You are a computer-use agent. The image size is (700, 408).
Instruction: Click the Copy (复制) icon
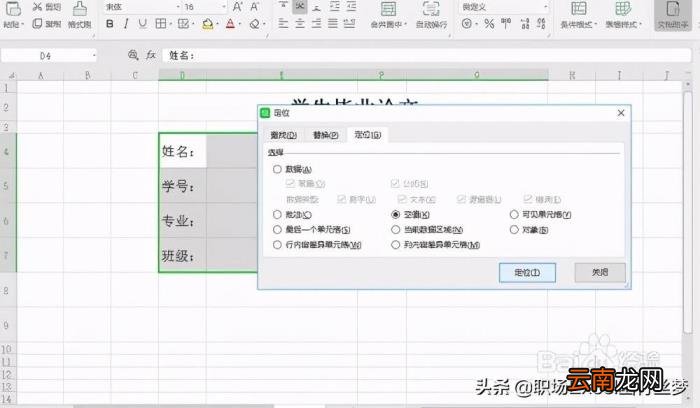click(x=38, y=23)
